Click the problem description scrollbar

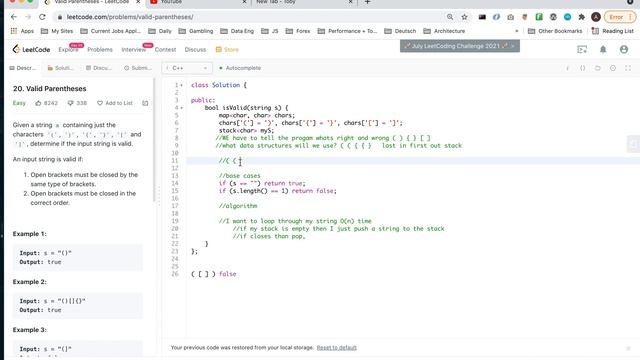[154, 140]
